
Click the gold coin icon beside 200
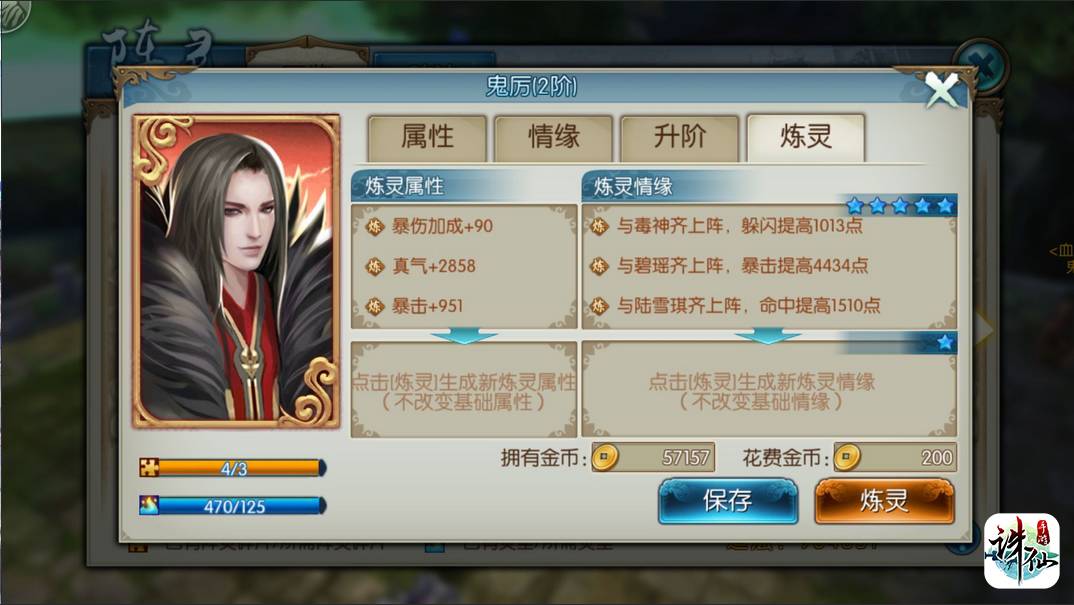[x=847, y=457]
